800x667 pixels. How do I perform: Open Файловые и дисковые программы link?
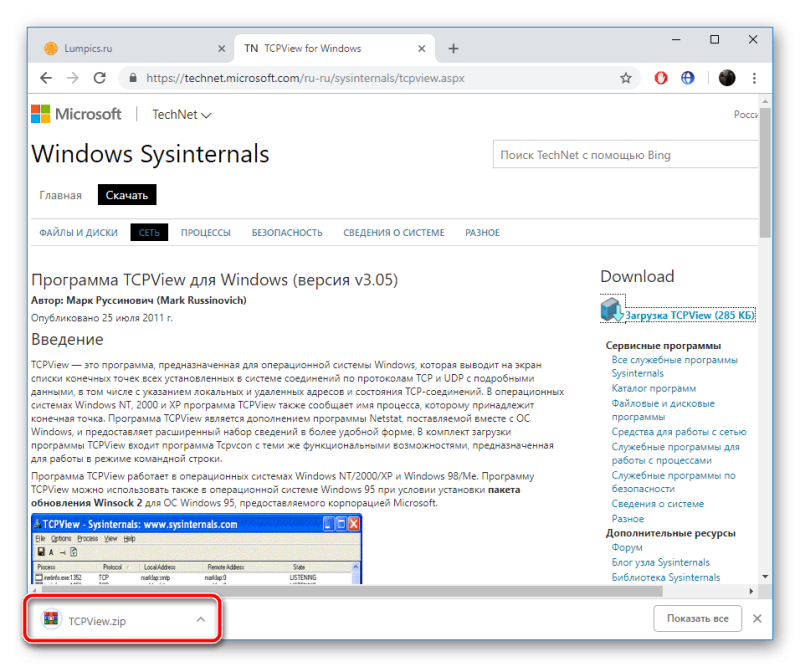pos(663,410)
